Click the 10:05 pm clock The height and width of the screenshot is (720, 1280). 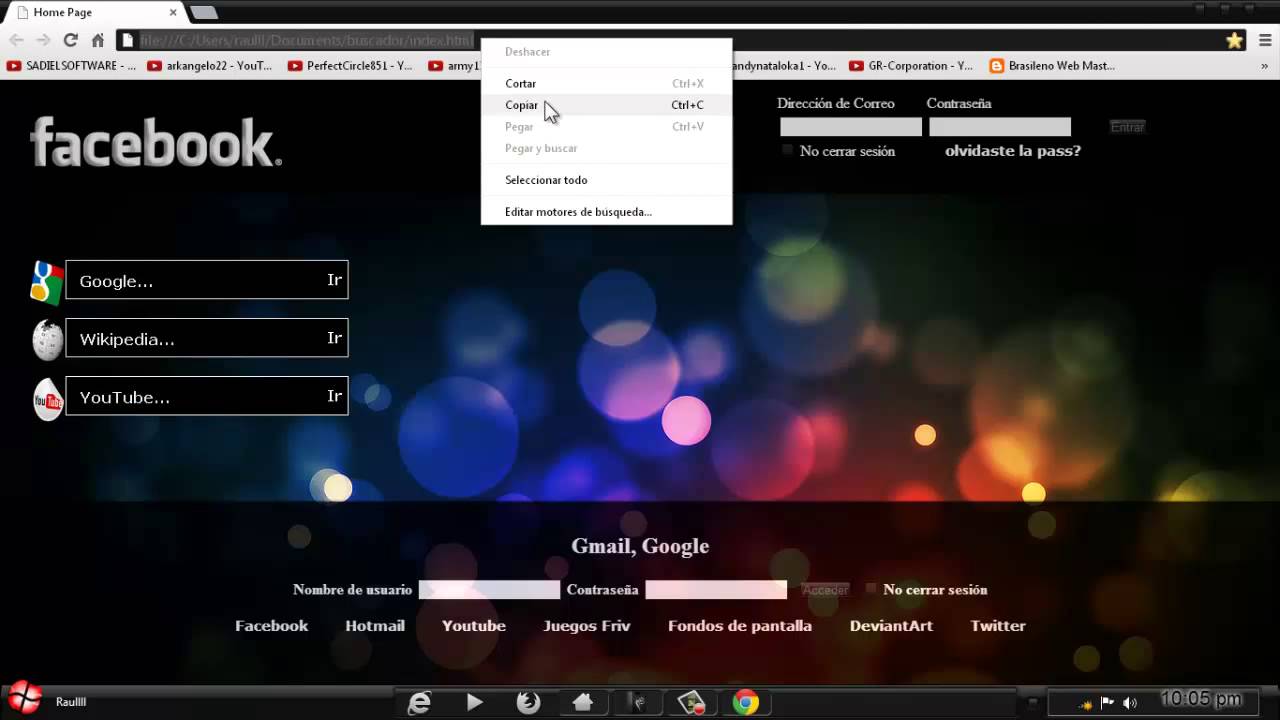[1201, 699]
